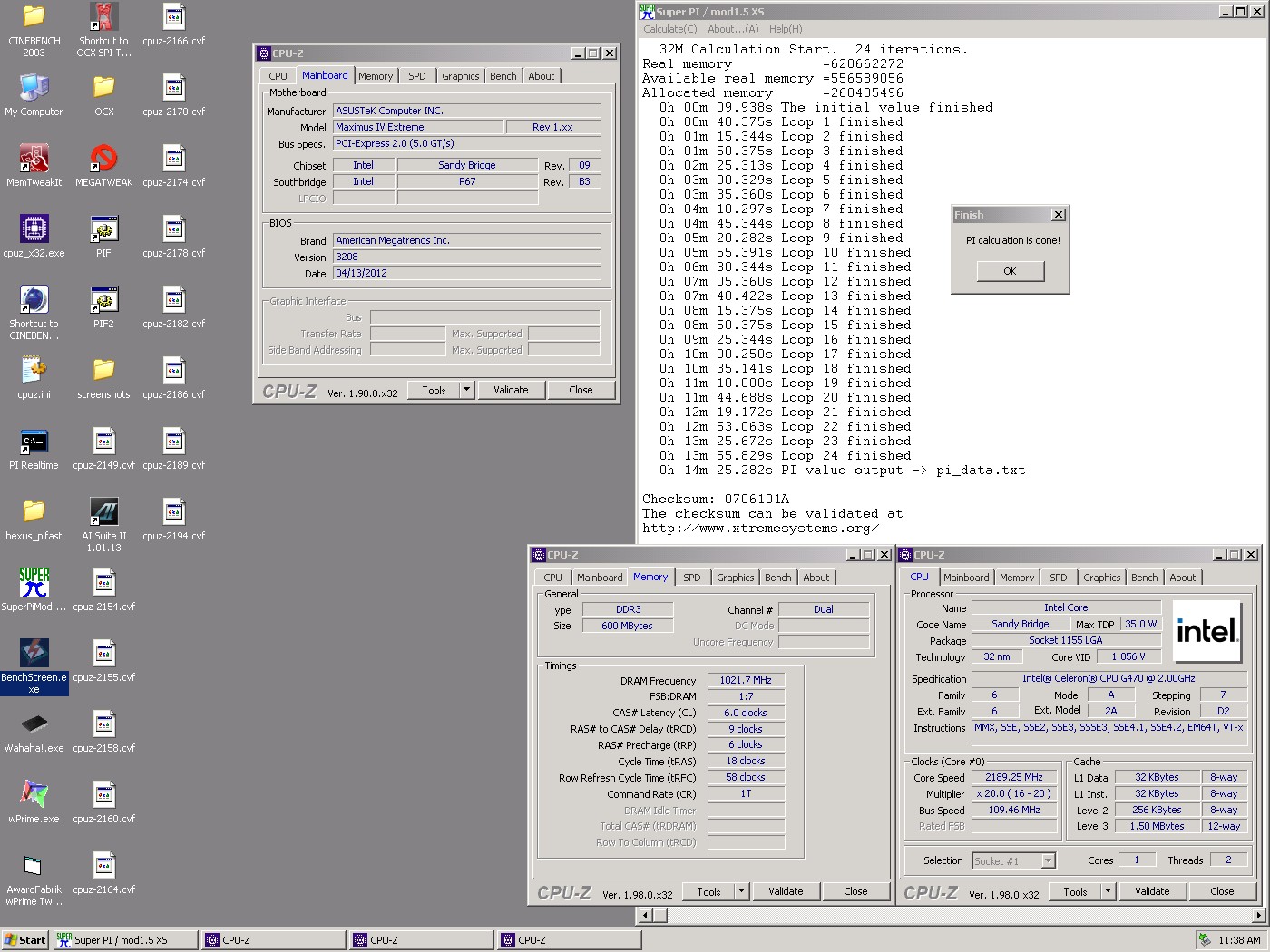The image size is (1270, 952).
Task: Launch MemTweakIt desktop icon
Action: [x=34, y=159]
